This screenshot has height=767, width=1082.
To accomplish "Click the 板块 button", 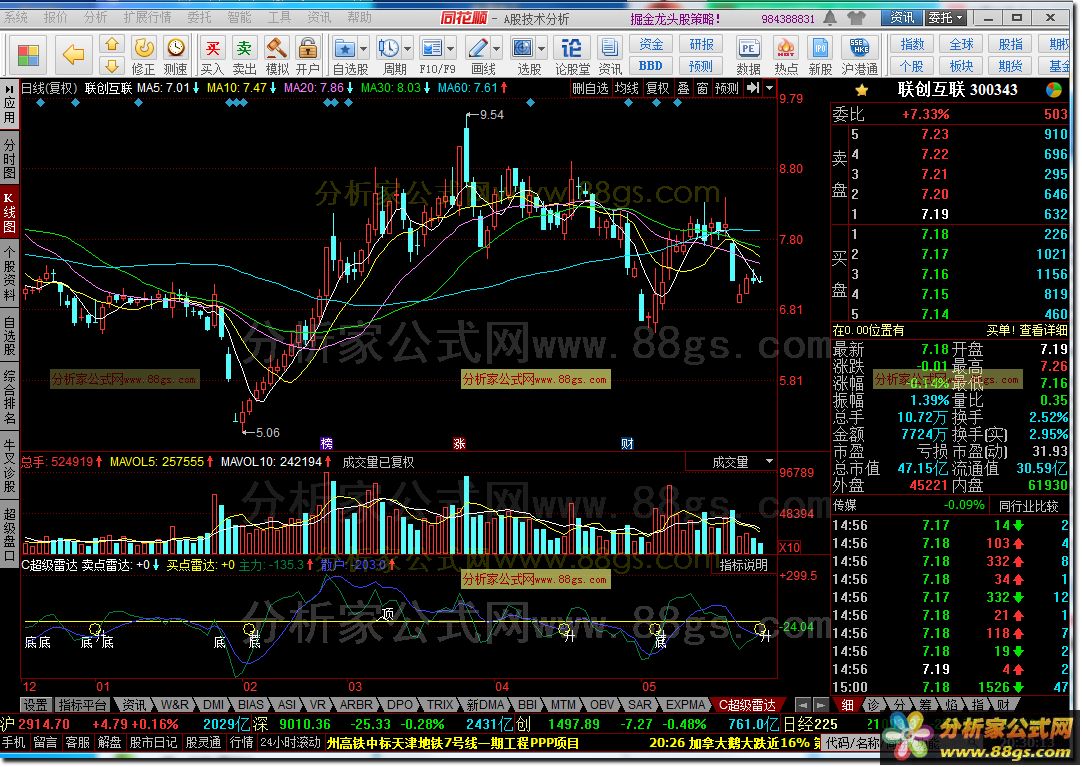I will pos(961,66).
